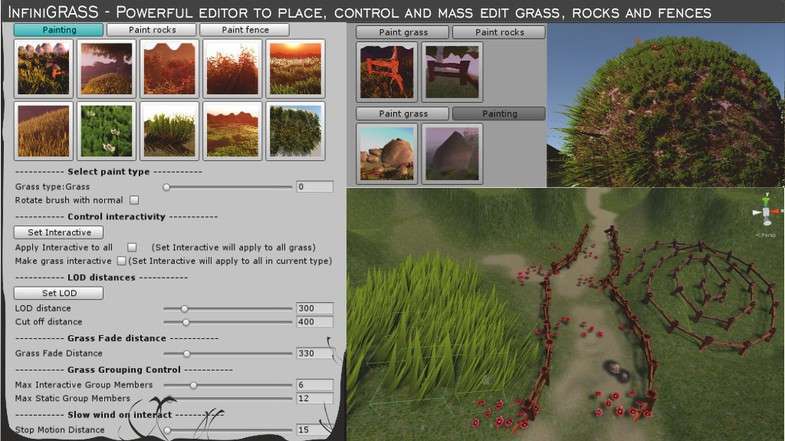Viewport: 785px width, 441px height.
Task: Select the dark fence under tree thumbnail
Action: click(452, 72)
